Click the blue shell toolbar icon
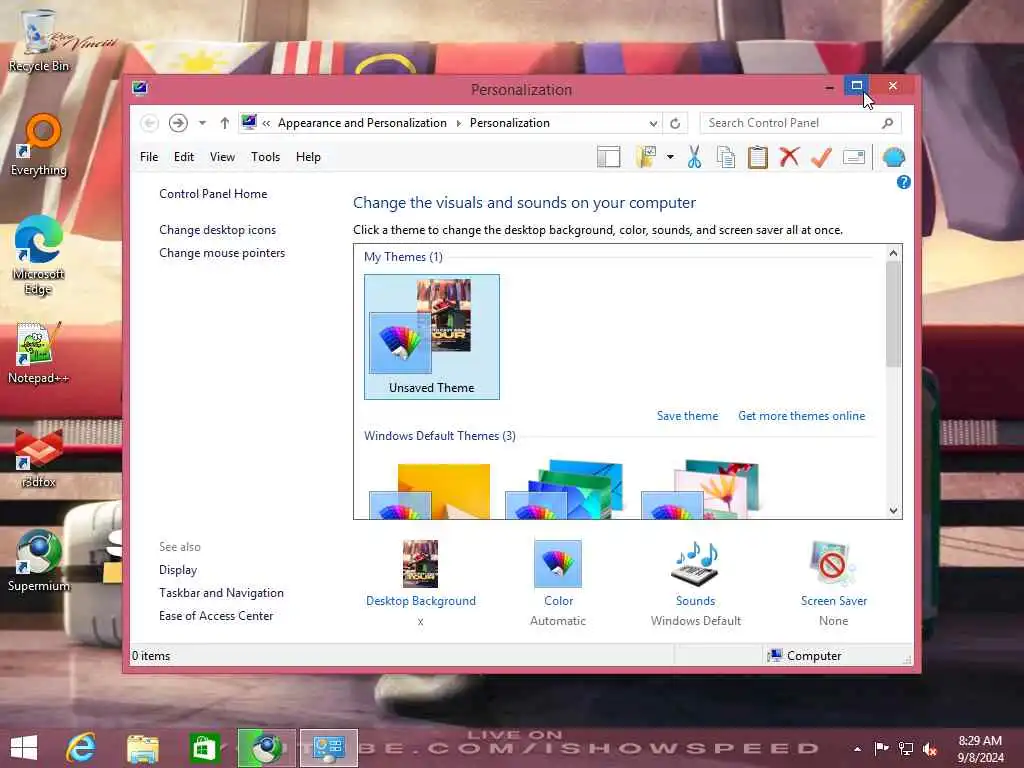Screen dimensions: 1024x768 (x=893, y=157)
